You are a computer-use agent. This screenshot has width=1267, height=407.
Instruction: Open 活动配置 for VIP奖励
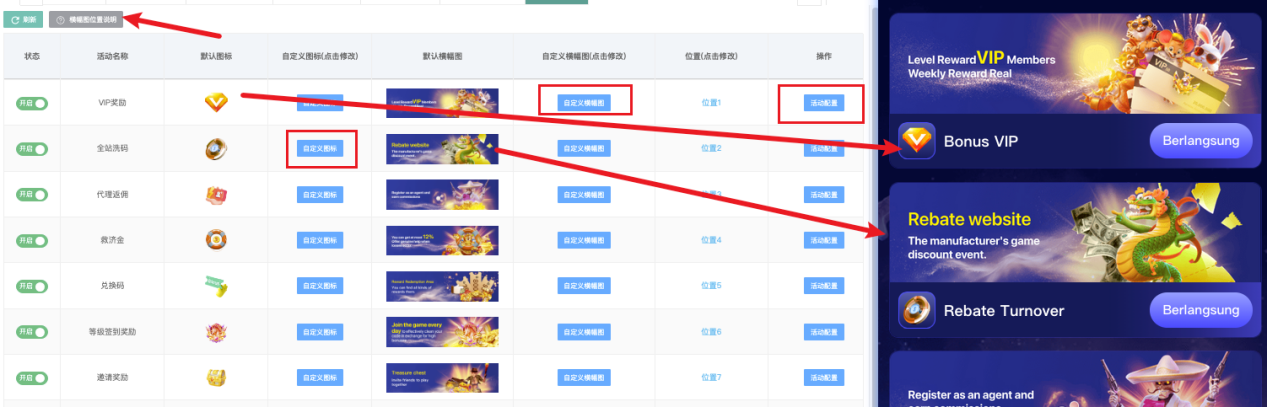click(824, 102)
